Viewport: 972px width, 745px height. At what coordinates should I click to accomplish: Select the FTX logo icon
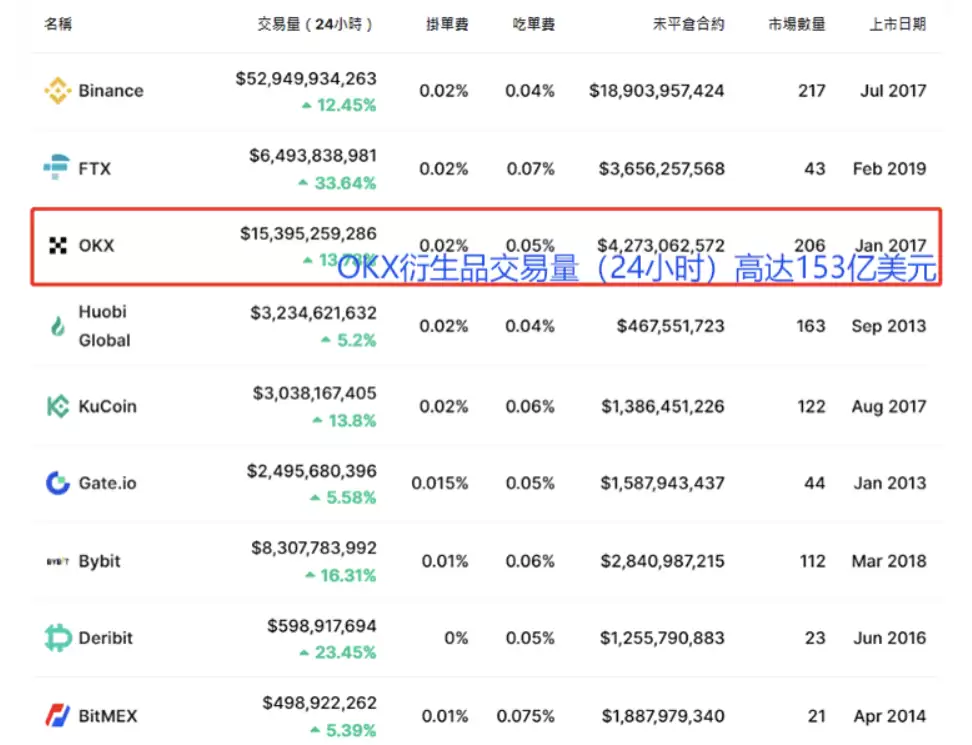(57, 168)
